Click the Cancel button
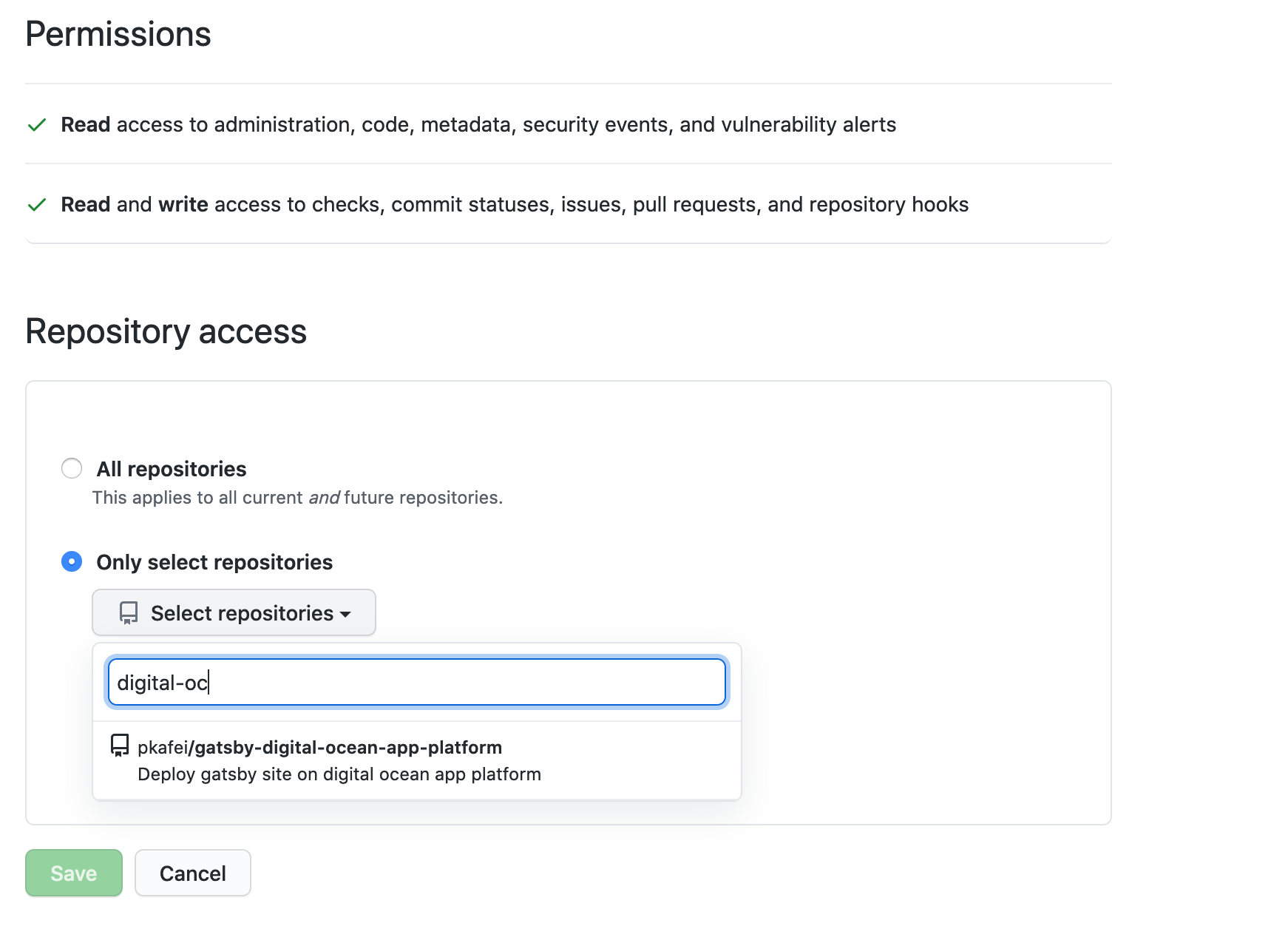1288x926 pixels. point(193,873)
